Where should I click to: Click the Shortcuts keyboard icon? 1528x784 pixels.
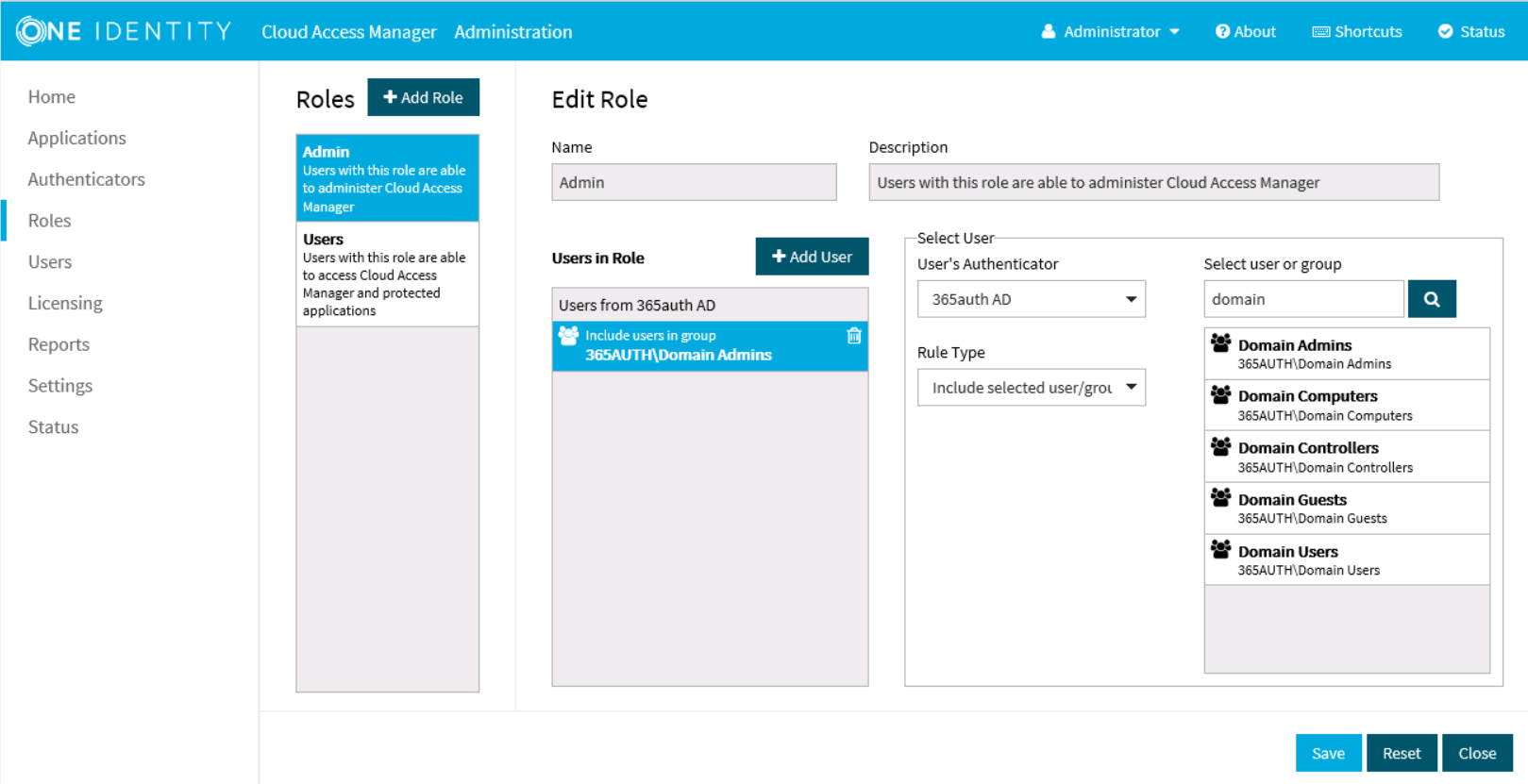click(1321, 31)
